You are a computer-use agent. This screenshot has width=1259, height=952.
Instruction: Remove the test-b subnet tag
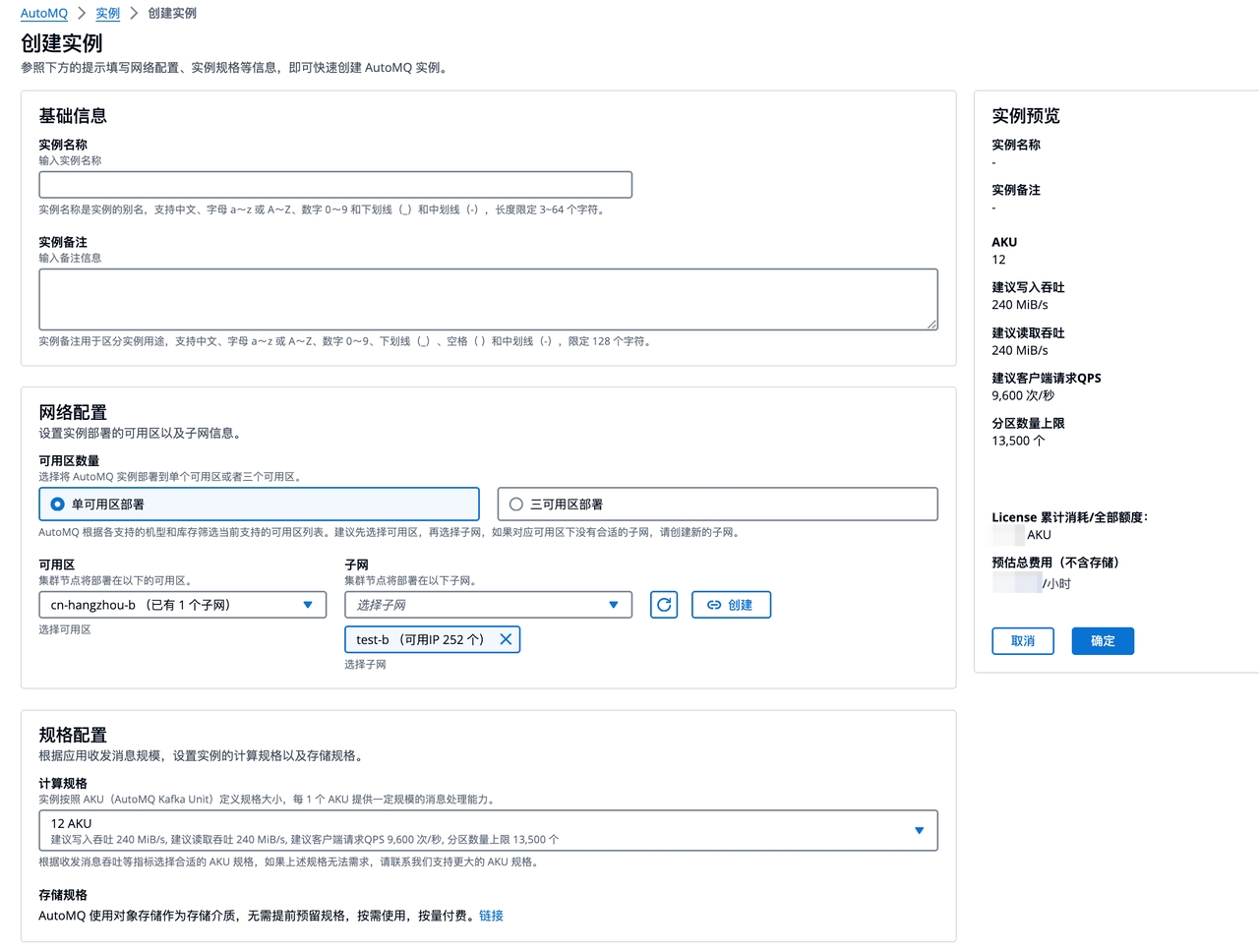[x=506, y=639]
